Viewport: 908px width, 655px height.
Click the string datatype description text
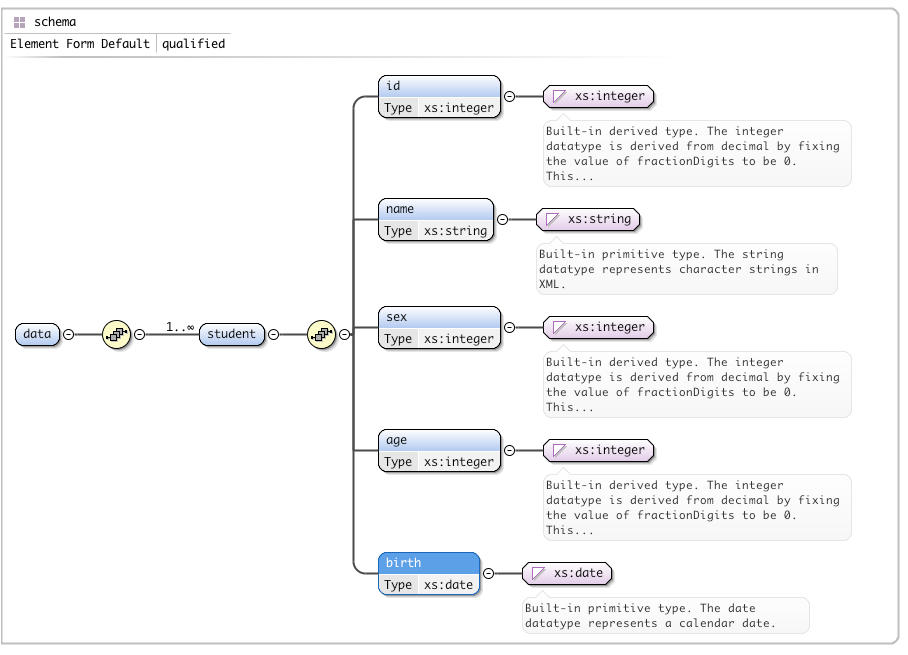[x=679, y=269]
